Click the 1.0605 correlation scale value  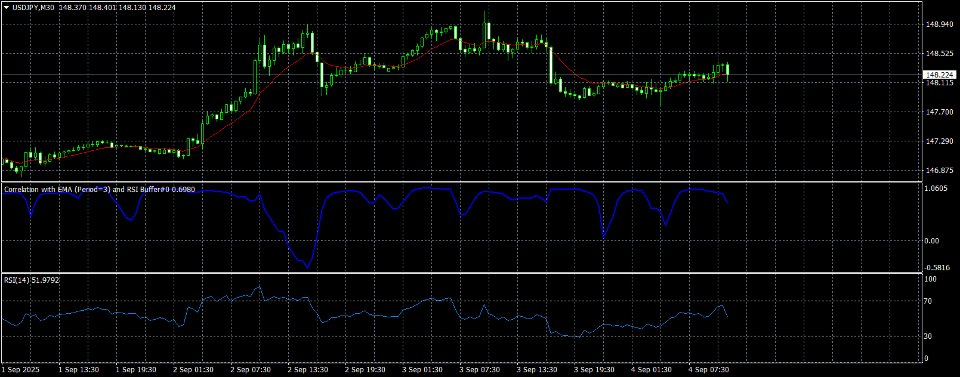(x=937, y=188)
